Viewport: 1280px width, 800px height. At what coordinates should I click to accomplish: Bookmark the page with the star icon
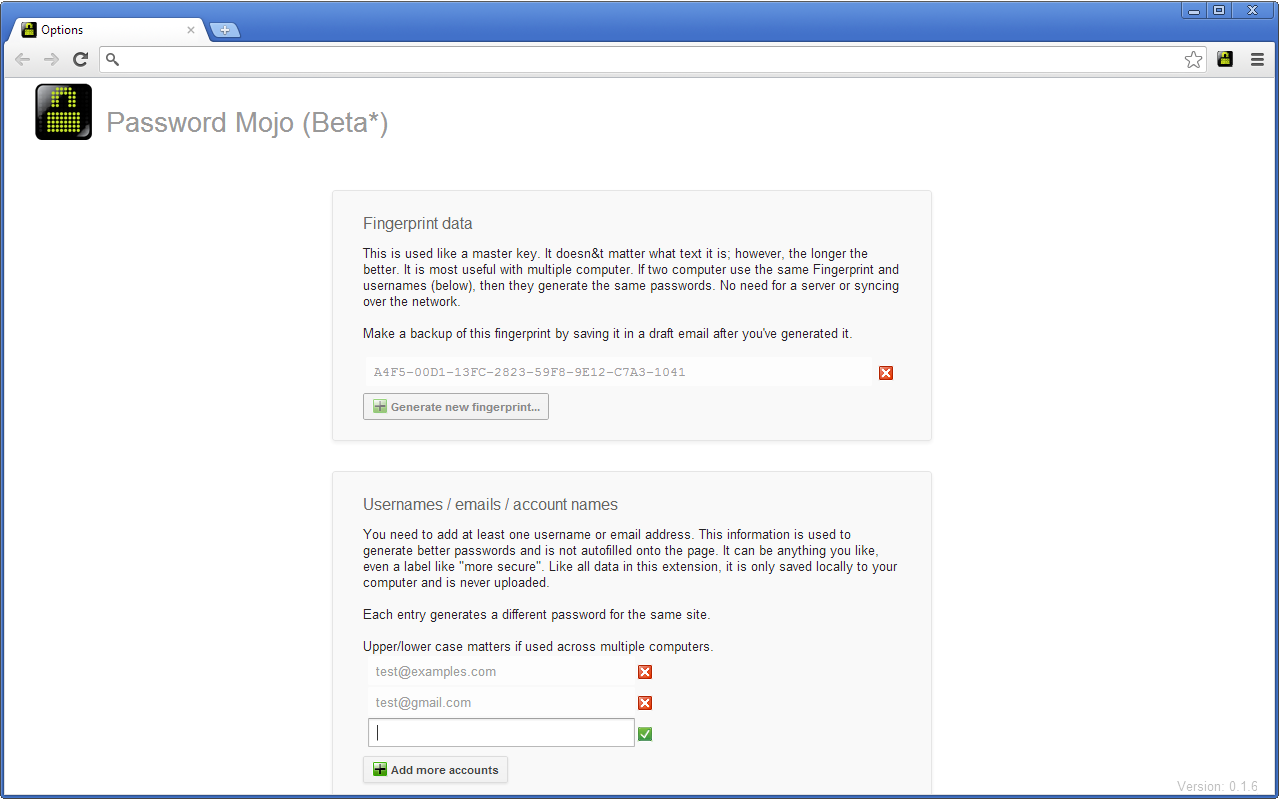[1194, 60]
